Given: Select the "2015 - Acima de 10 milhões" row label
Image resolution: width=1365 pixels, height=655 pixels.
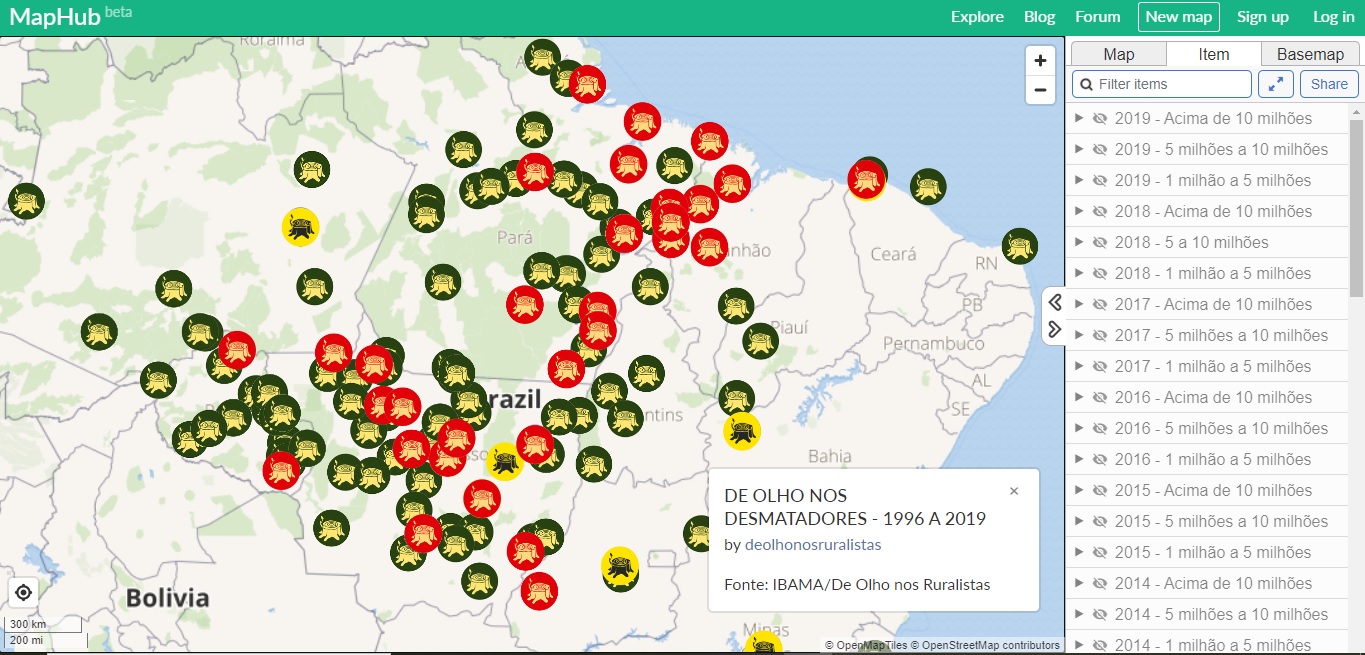Looking at the screenshot, I should 1213,490.
